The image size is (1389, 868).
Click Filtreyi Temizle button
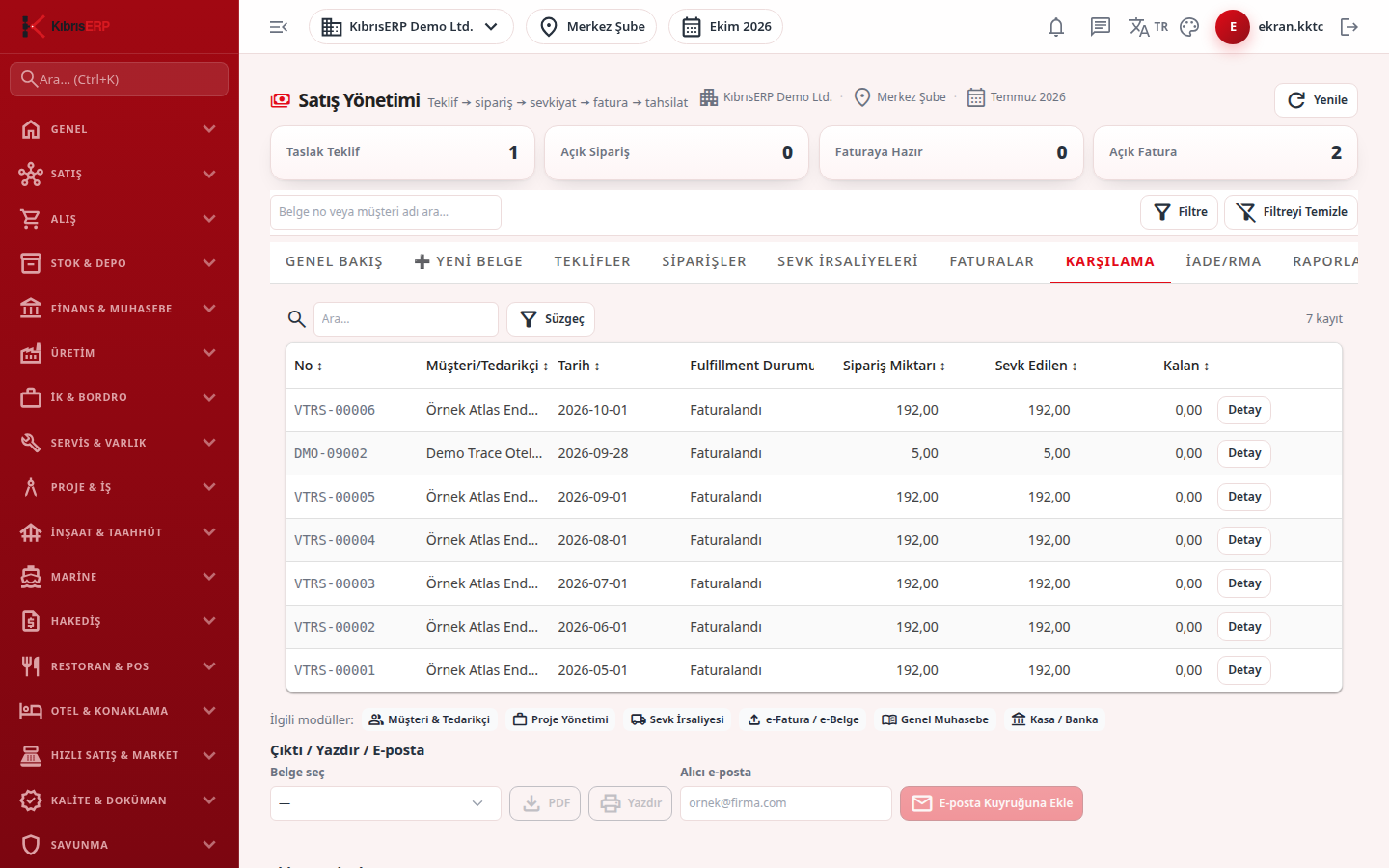[1291, 212]
